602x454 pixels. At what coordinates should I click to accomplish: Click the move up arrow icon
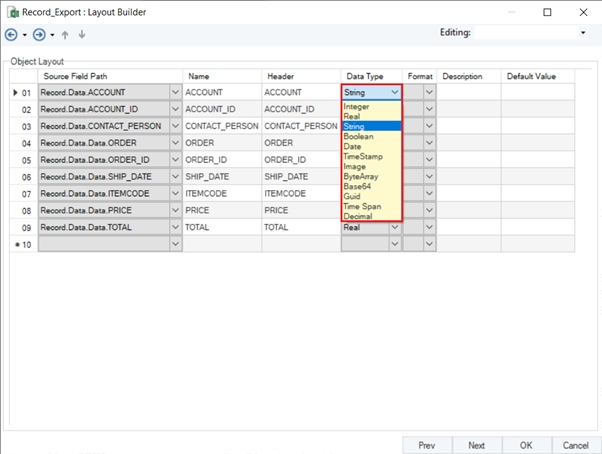click(66, 34)
